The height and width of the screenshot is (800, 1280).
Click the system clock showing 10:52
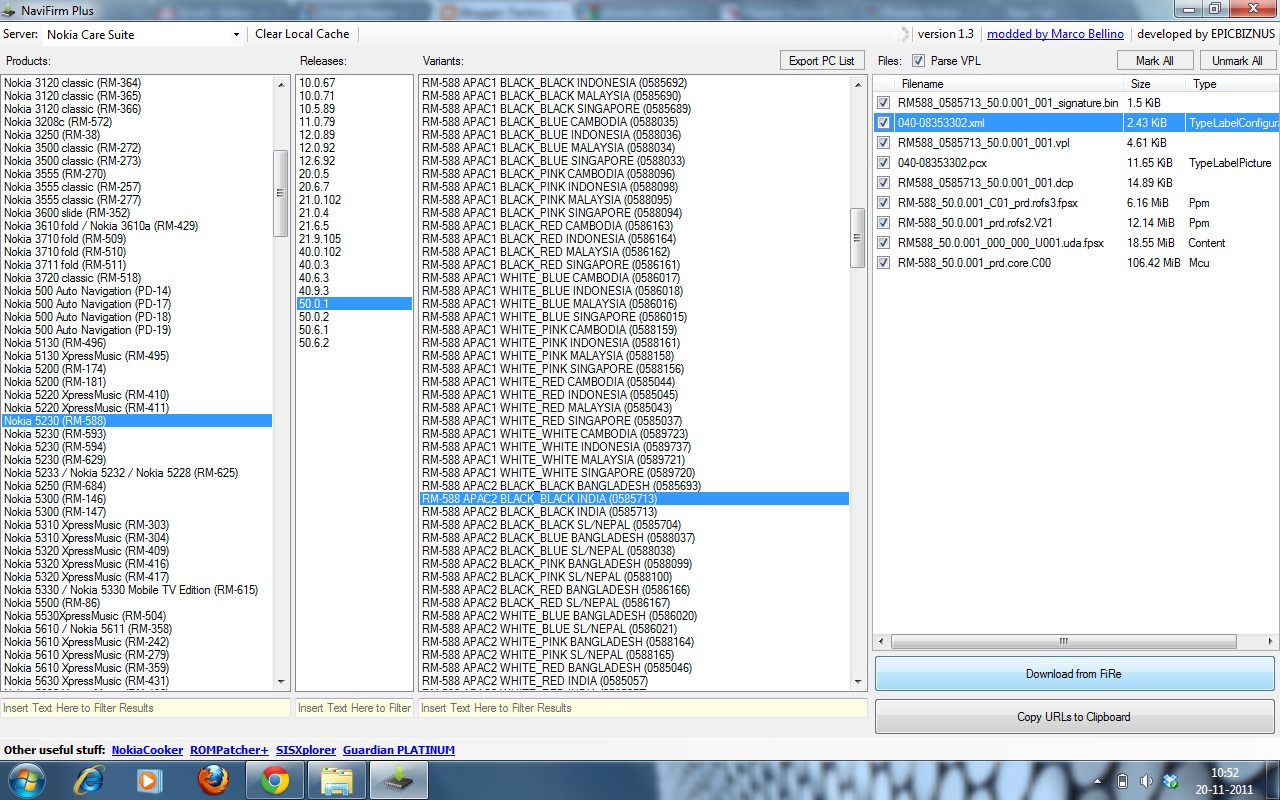click(1225, 781)
